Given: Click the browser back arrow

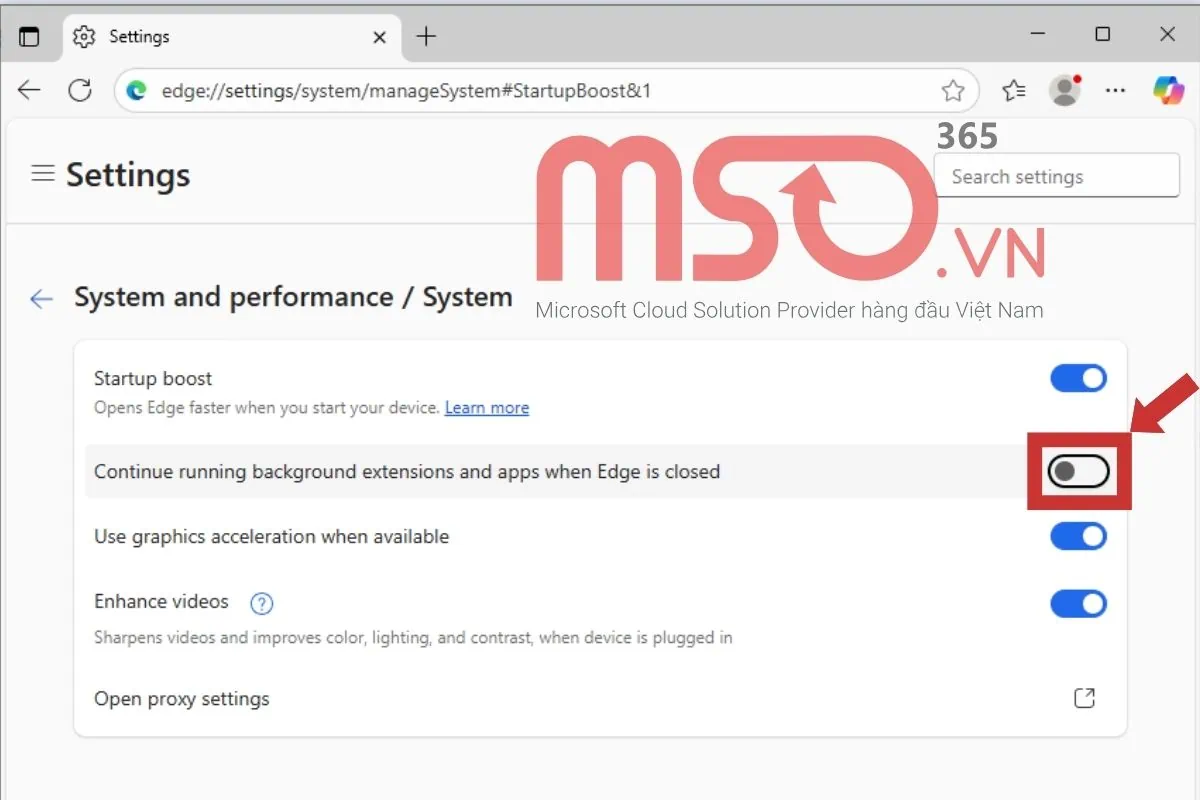Looking at the screenshot, I should point(29,90).
